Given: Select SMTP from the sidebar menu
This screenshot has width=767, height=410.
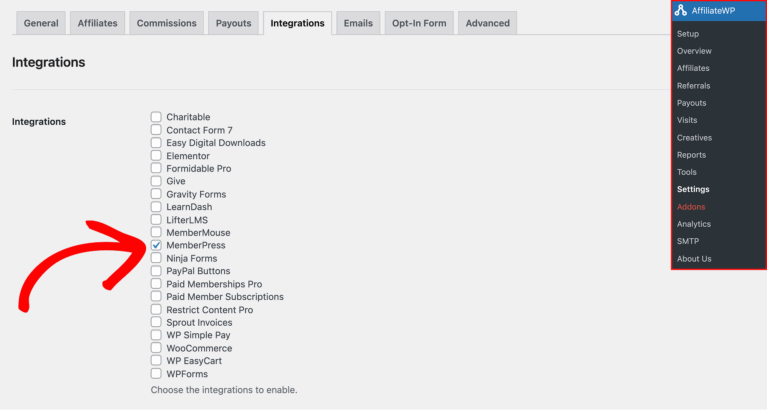Looking at the screenshot, I should coord(687,241).
